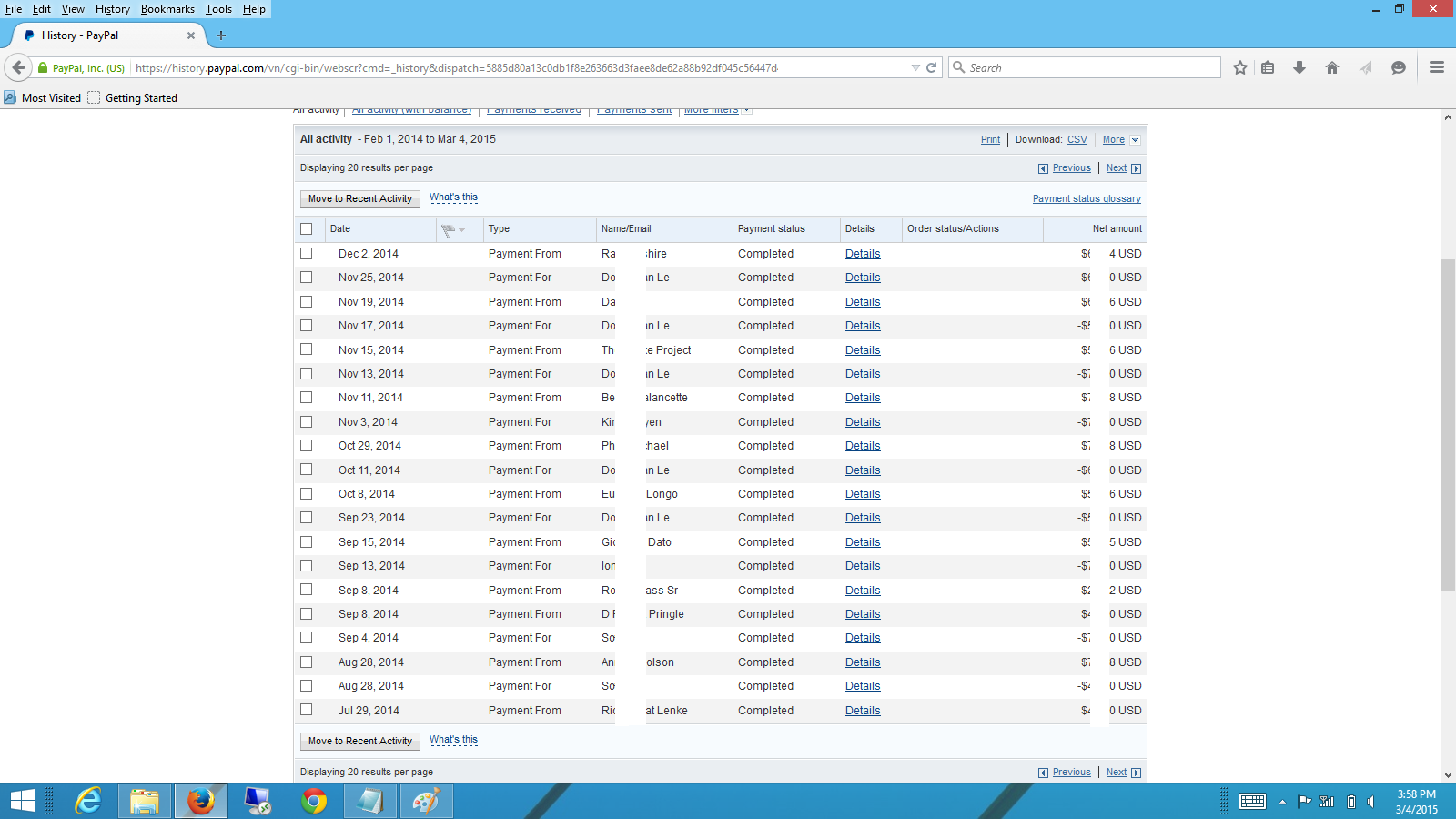Open the Firefox hamburger menu
1456x819 pixels.
[x=1437, y=67]
